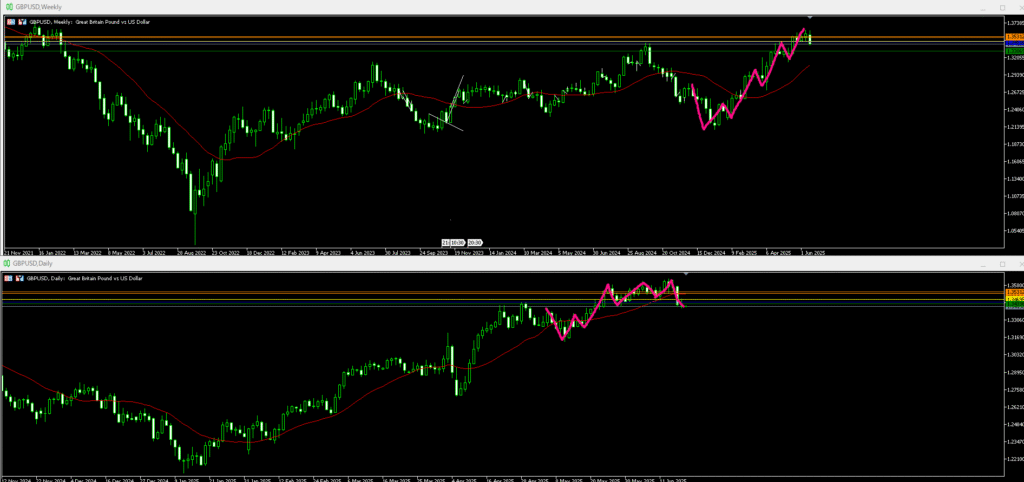Open the depth of market icon in Weekly chart
The width and height of the screenshot is (1024, 482).
[x=22, y=22]
